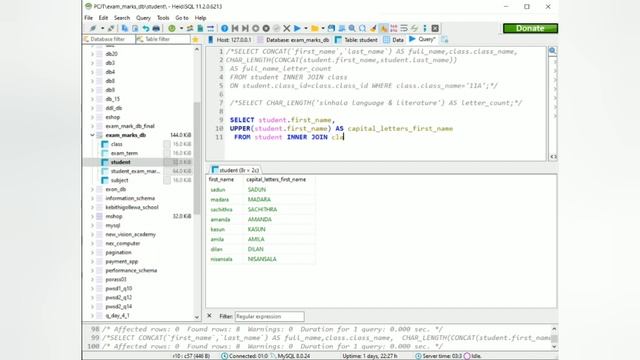Click the Find text magnifier icon
Screen dimensions: 640x360
coord(352,28)
